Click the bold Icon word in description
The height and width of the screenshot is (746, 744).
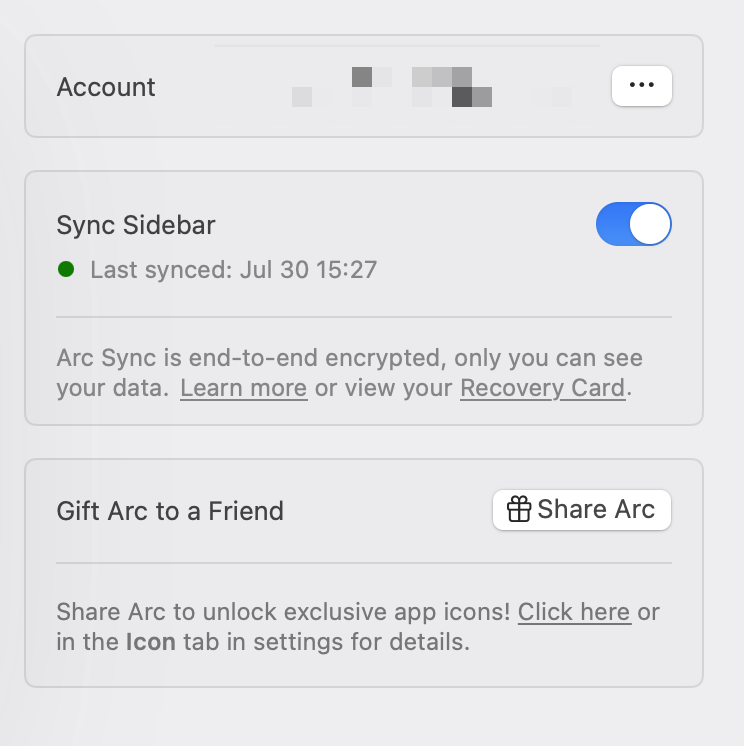pyautogui.click(x=151, y=642)
